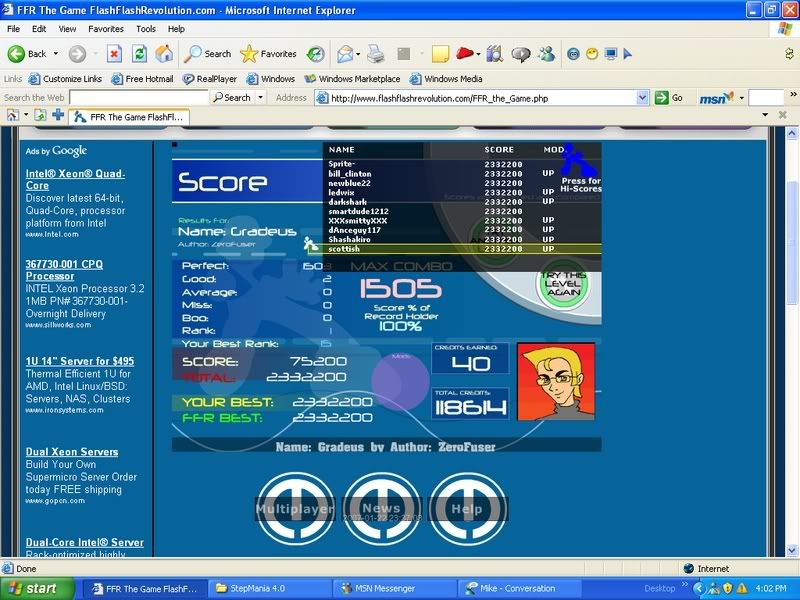Open the Tools menu
This screenshot has width=800, height=600.
click(146, 29)
